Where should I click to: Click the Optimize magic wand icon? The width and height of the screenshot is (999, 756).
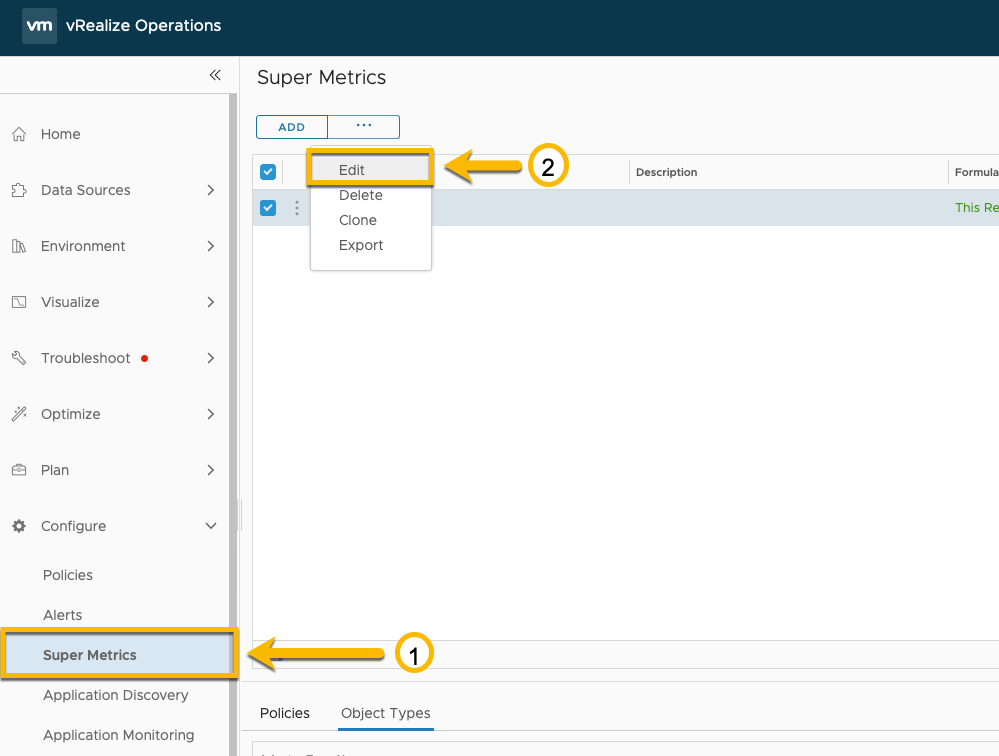click(x=19, y=414)
